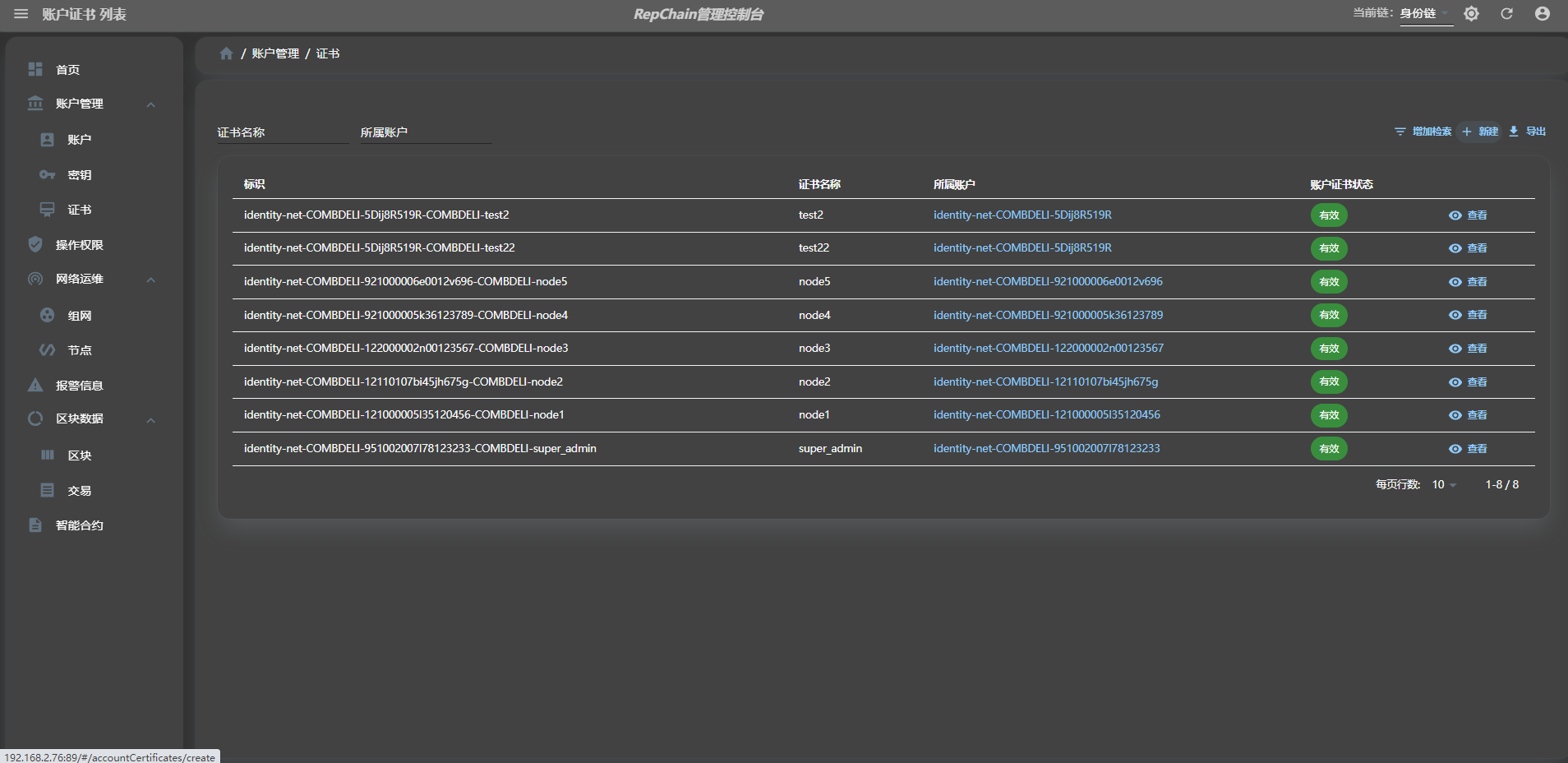Click identifier ending COMBDELI-test2
1568x763 pixels.
tap(376, 215)
